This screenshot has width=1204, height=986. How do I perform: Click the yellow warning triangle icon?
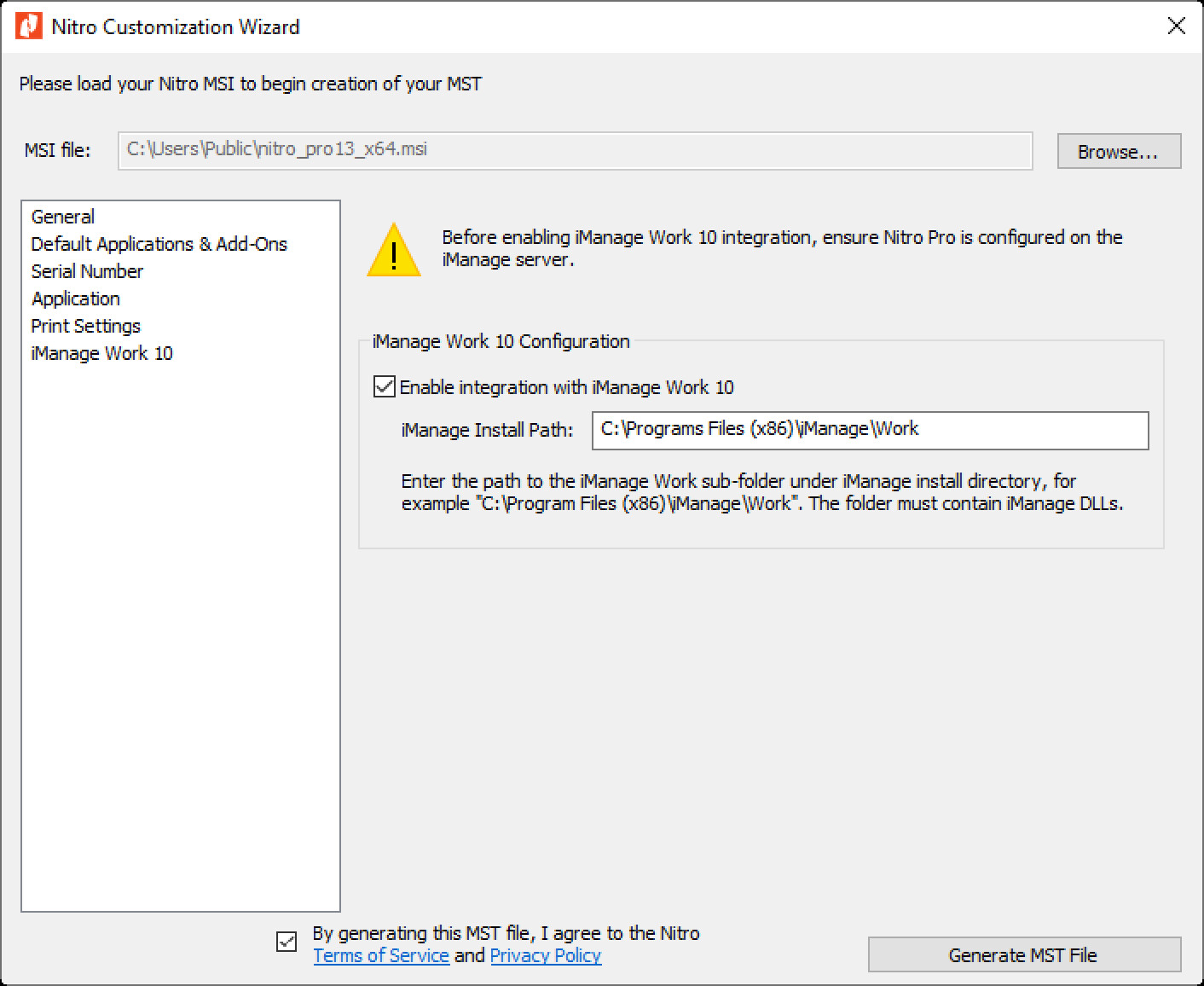pos(393,252)
